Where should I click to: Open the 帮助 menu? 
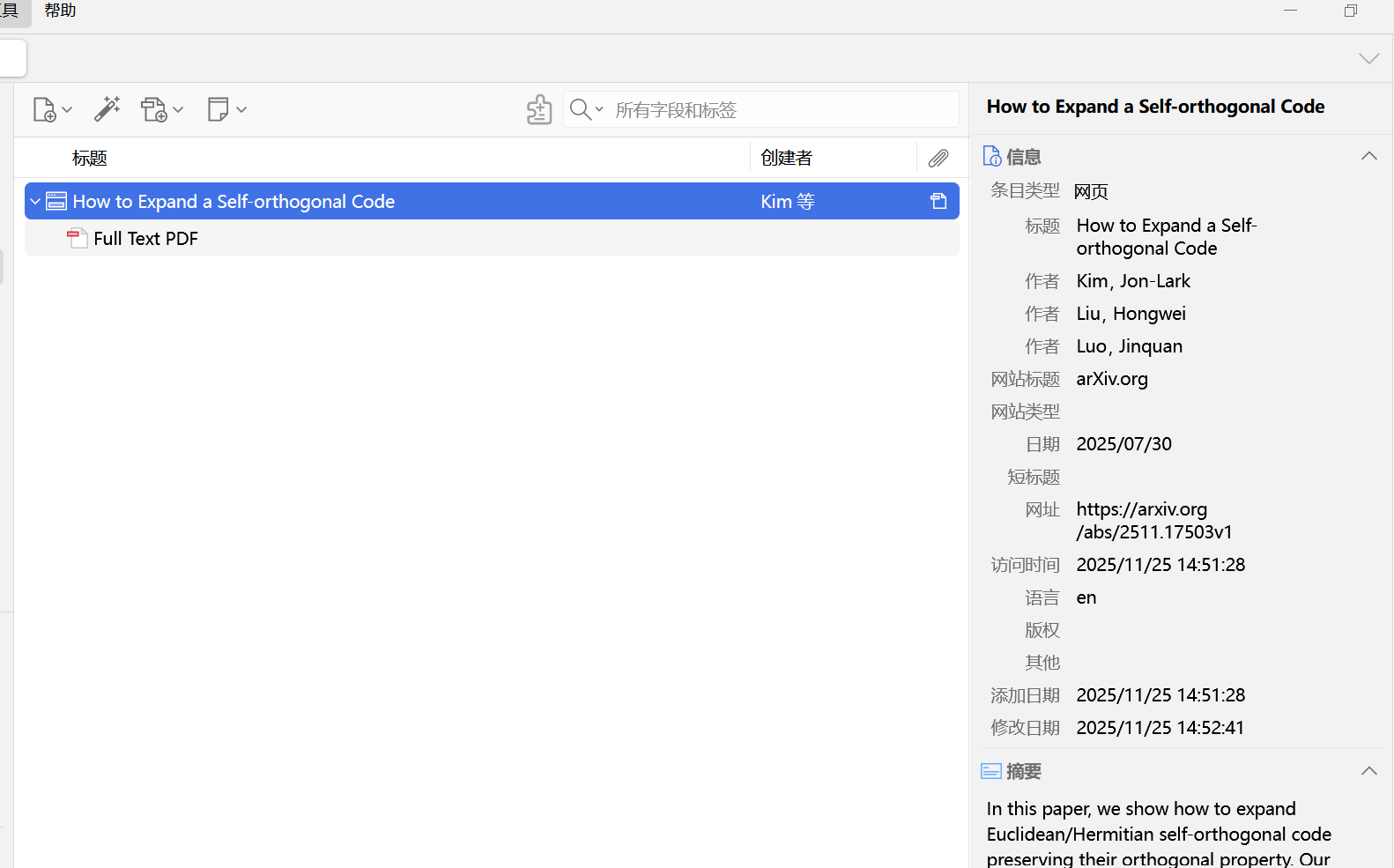tap(60, 11)
